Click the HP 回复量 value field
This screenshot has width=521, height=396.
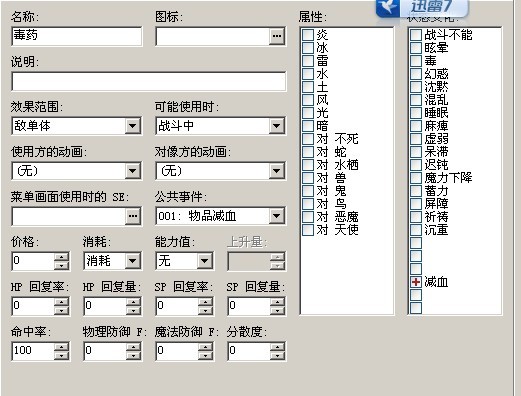pyautogui.click(x=105, y=306)
